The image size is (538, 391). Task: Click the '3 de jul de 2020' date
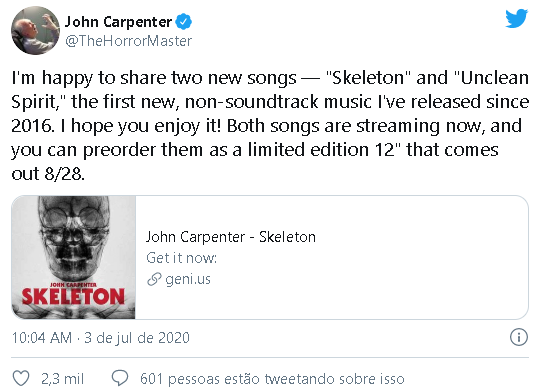[137, 338]
